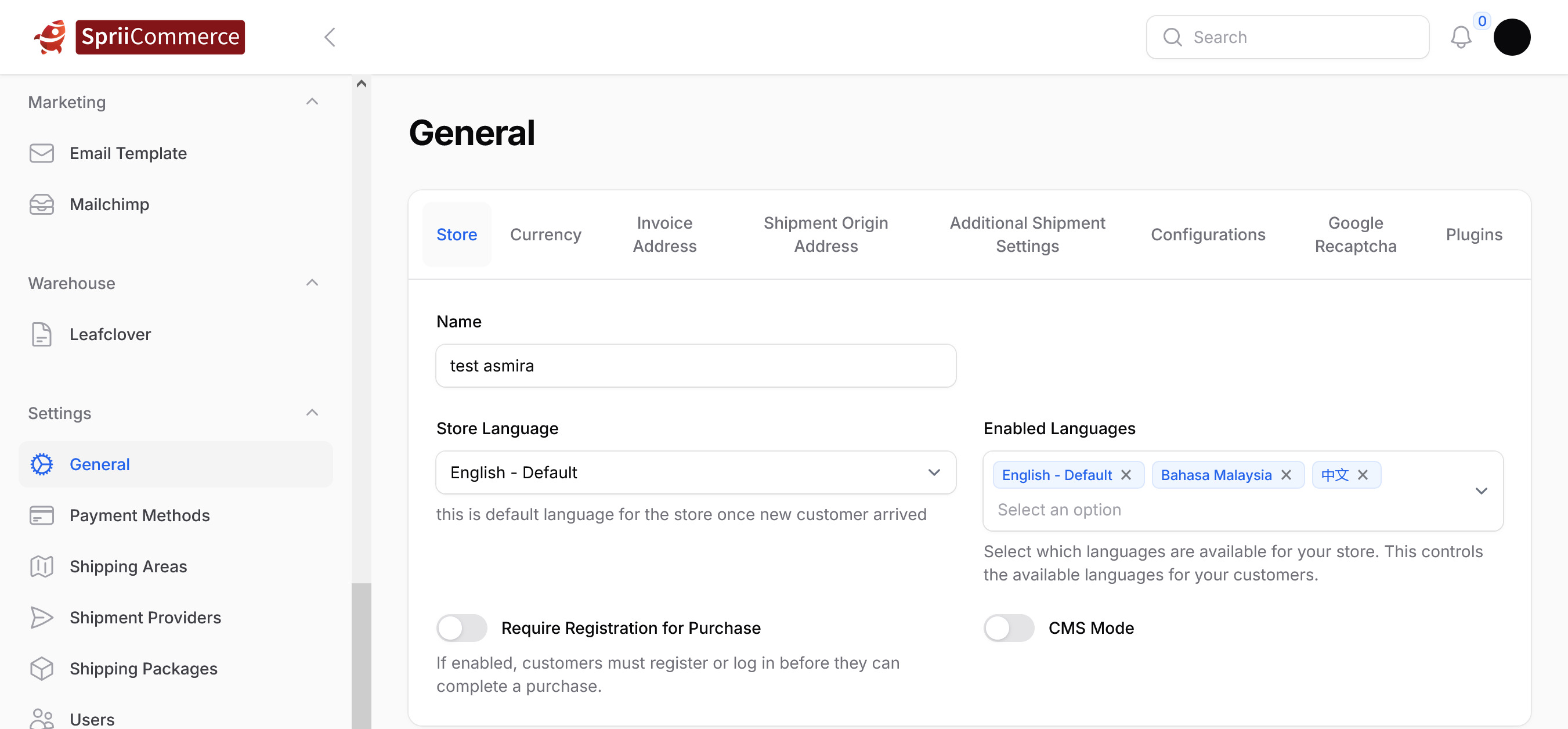
Task: Open the Google Recaptcha tab
Action: (x=1355, y=234)
